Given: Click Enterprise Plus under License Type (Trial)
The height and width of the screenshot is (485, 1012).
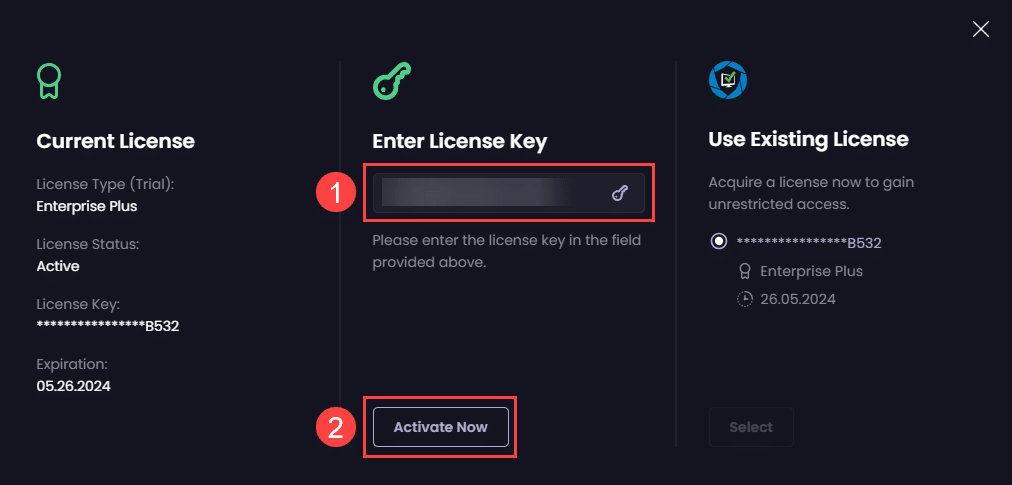Looking at the screenshot, I should (87, 206).
